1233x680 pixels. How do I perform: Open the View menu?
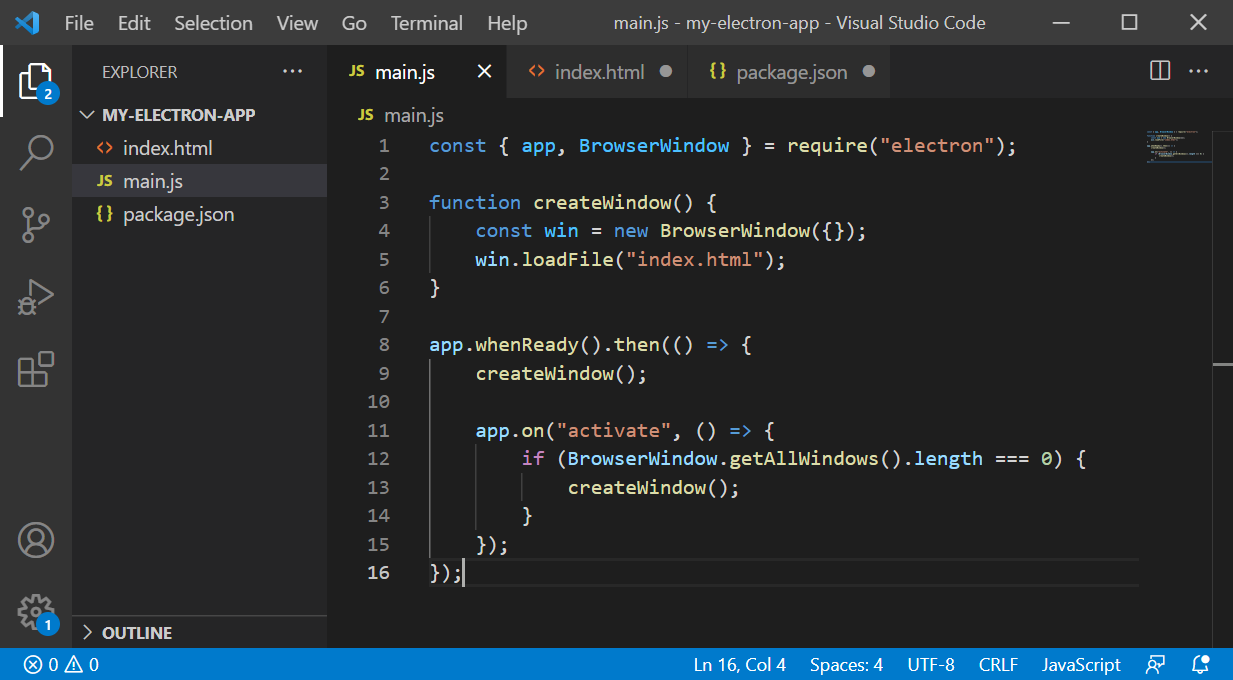[297, 22]
